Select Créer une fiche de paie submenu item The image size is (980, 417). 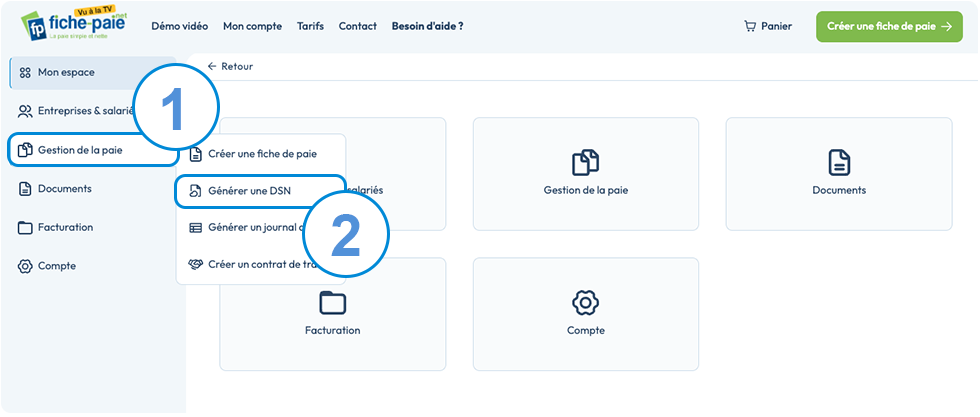tap(261, 154)
